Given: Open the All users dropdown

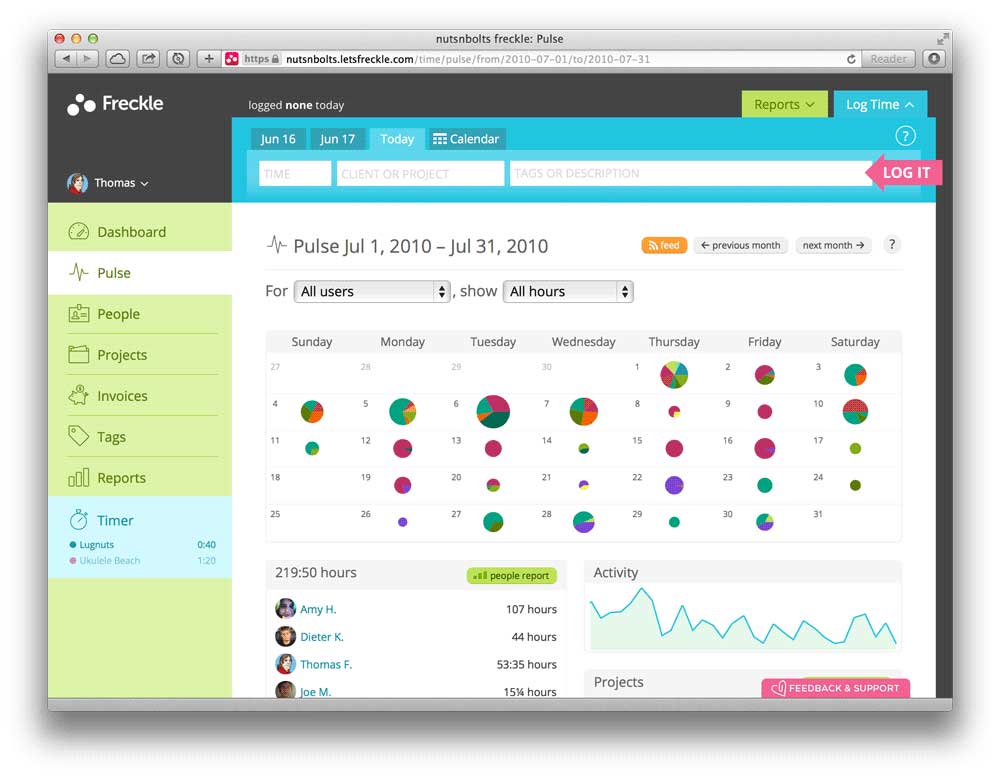Looking at the screenshot, I should pos(372,292).
